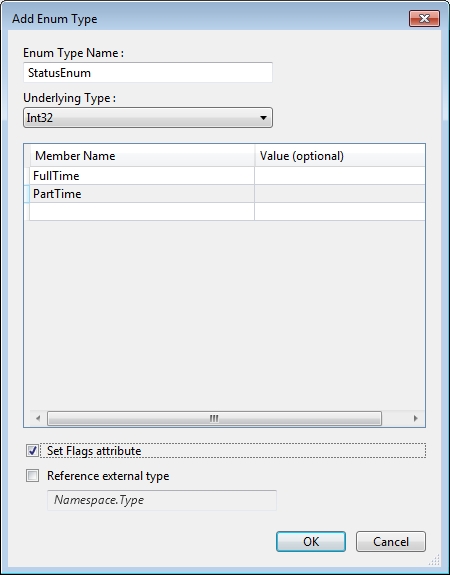
Task: Enable the Reference external type checkbox
Action: point(32,476)
